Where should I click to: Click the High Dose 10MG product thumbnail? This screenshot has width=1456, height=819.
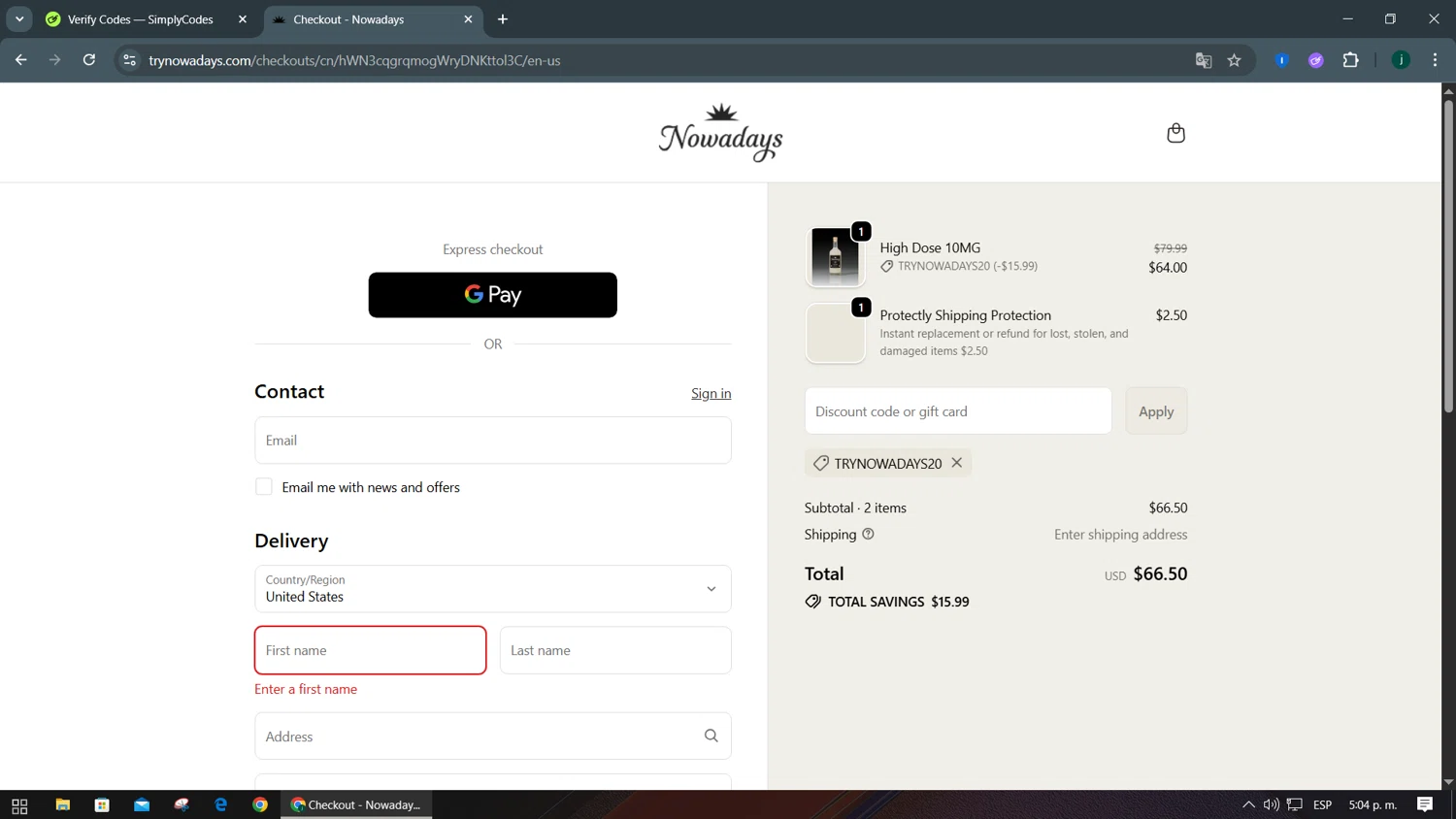(835, 257)
